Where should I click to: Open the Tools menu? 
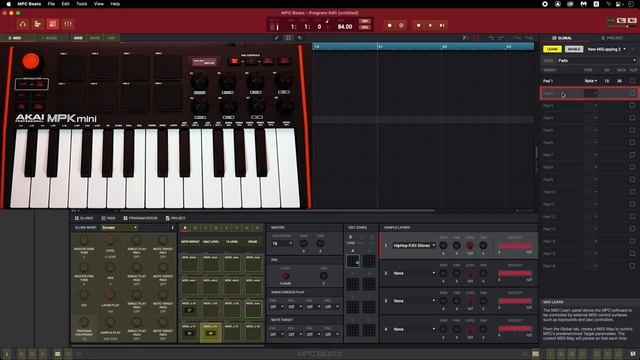(x=82, y=4)
